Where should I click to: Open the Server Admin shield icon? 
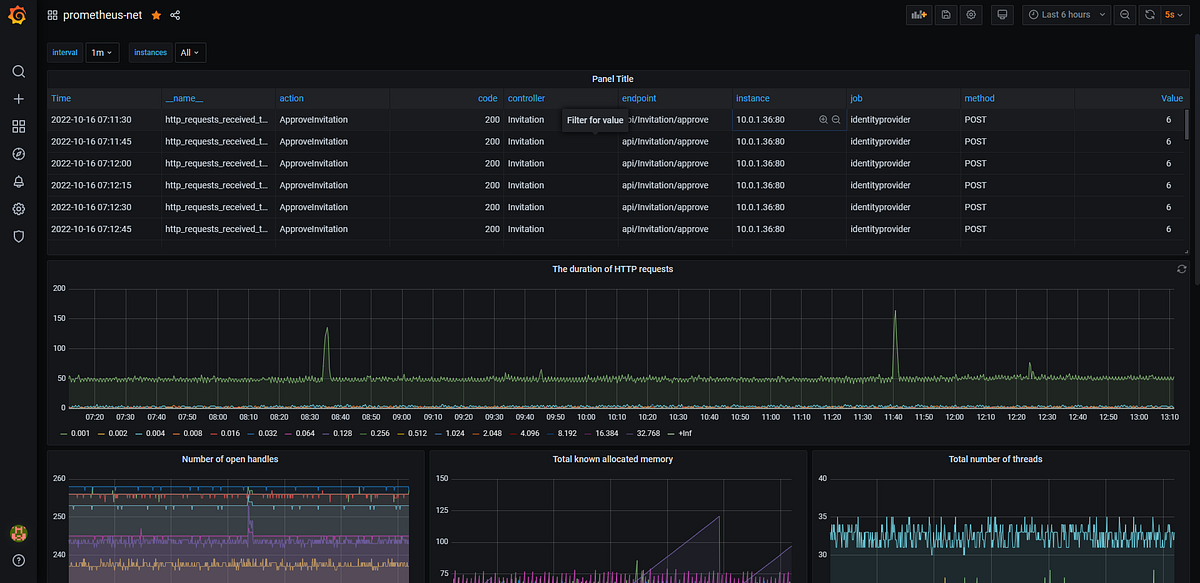18,237
